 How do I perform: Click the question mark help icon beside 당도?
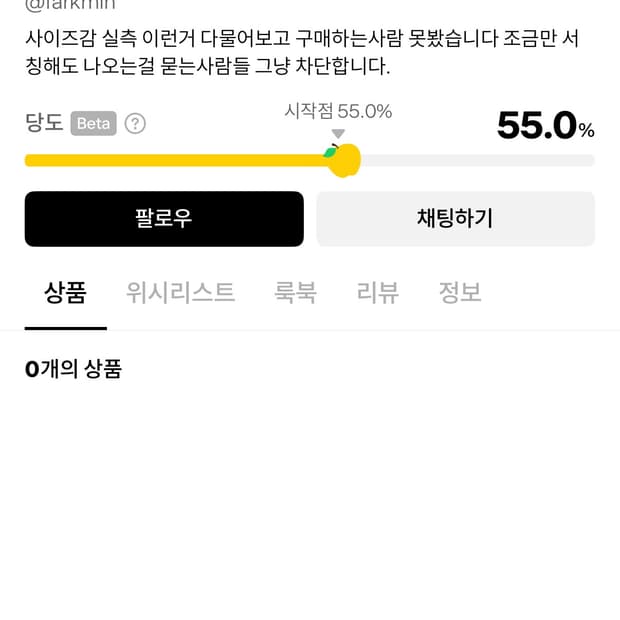(x=135, y=124)
